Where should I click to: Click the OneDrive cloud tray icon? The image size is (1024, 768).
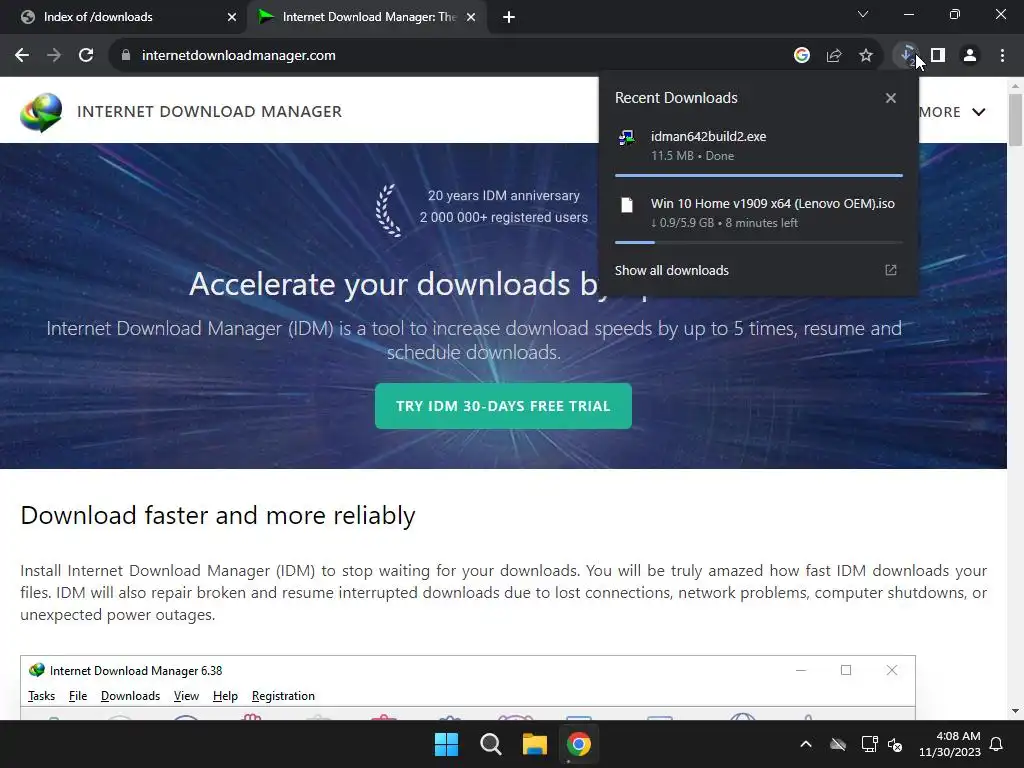(838, 744)
